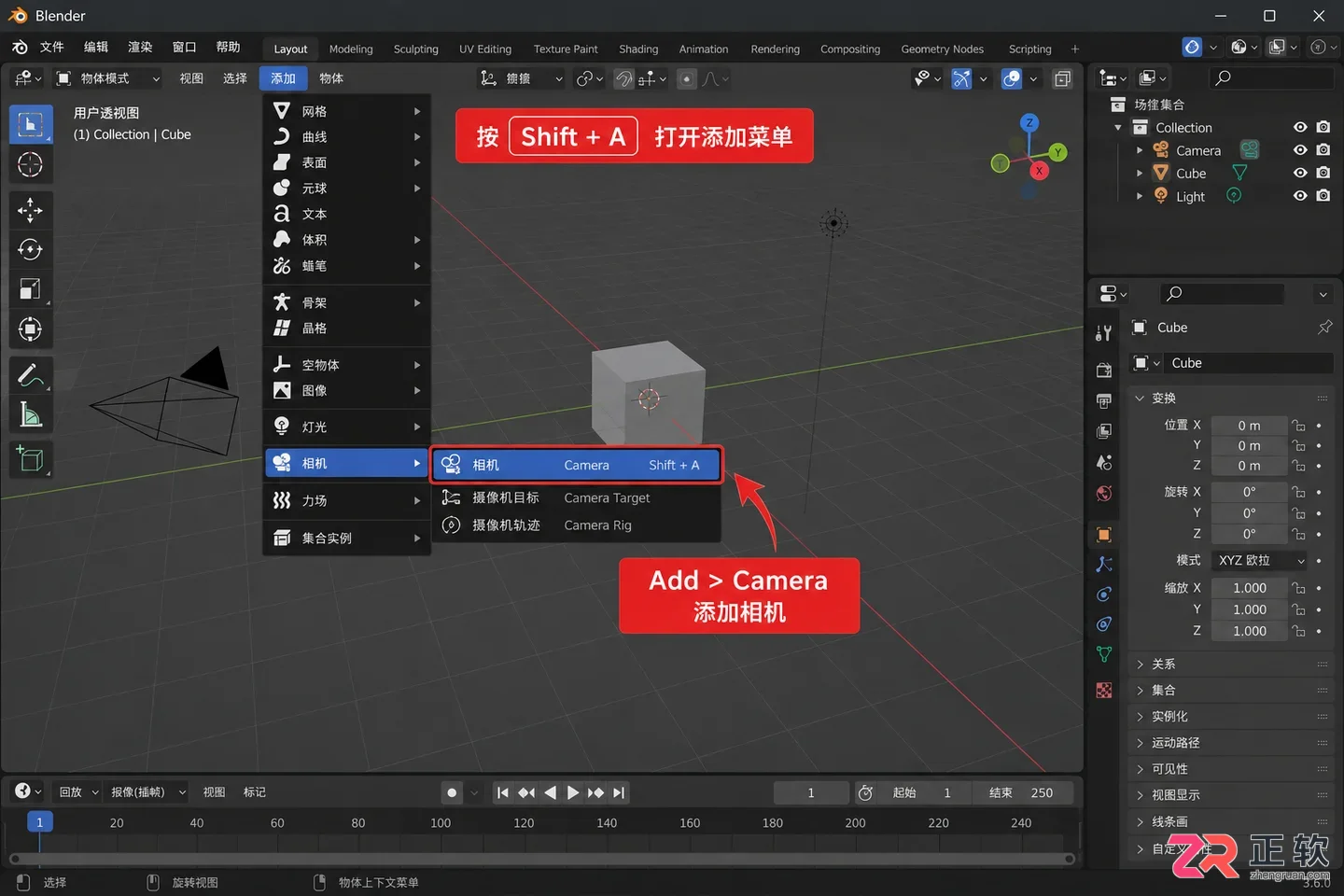Click the 缩放 X value field
Image resolution: width=1344 pixels, height=896 pixels.
pyautogui.click(x=1249, y=588)
